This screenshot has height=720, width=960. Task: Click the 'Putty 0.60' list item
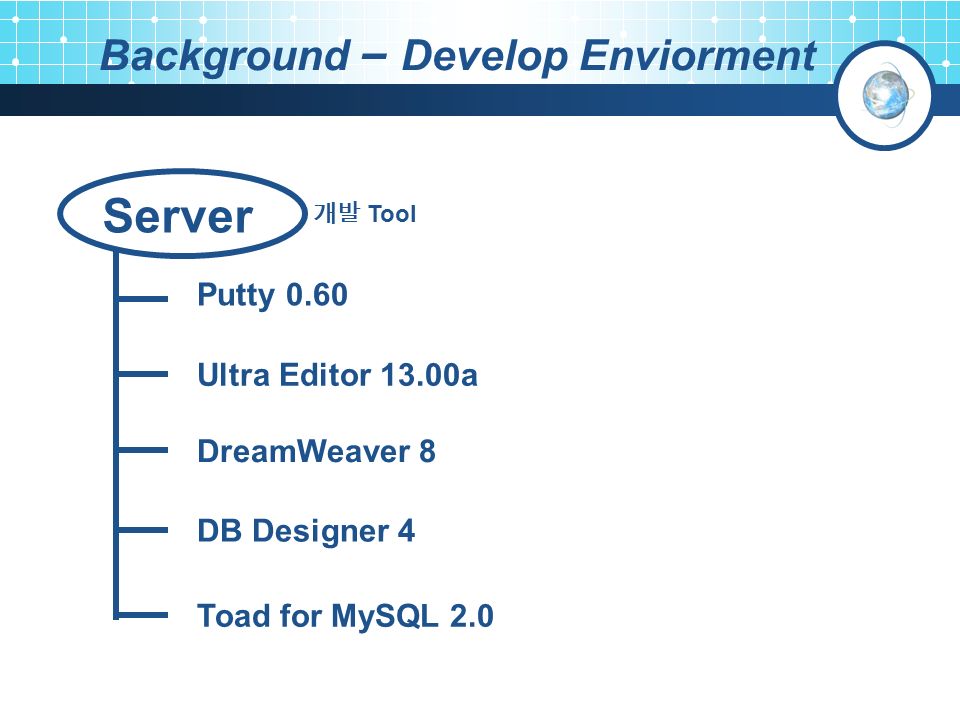click(x=272, y=296)
